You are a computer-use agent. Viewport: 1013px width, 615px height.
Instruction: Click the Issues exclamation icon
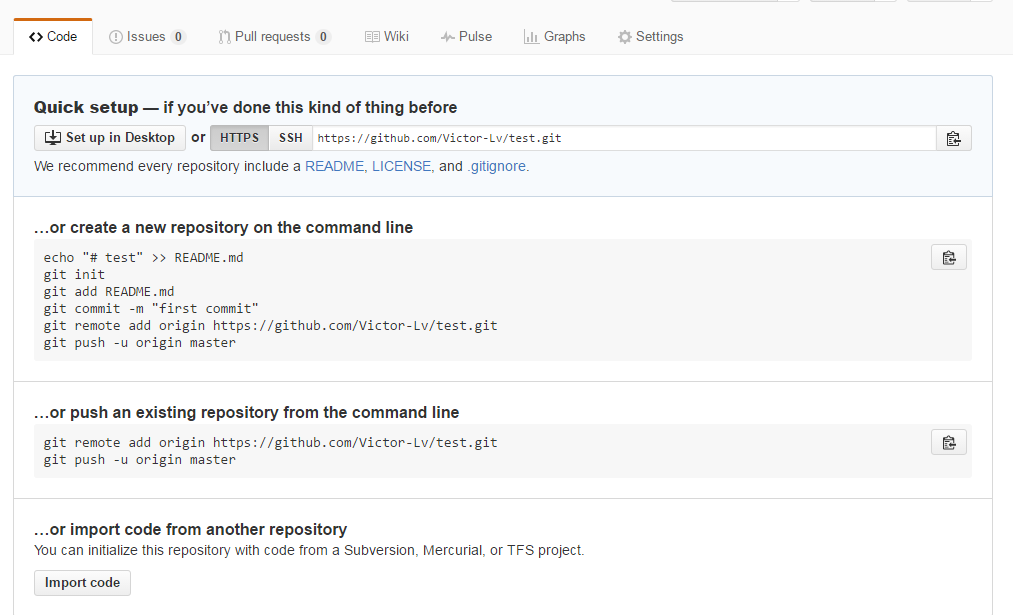116,37
